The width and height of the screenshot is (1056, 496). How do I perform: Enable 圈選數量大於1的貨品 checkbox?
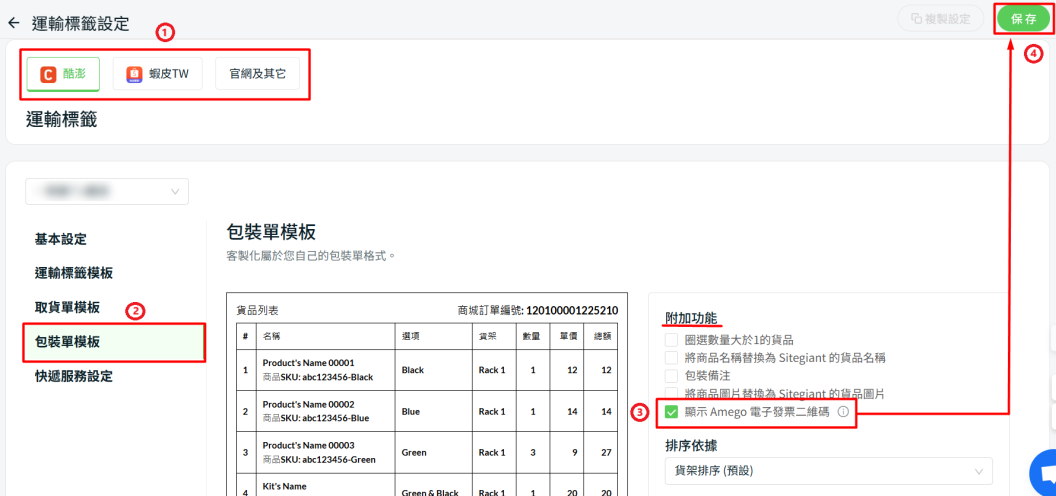672,341
